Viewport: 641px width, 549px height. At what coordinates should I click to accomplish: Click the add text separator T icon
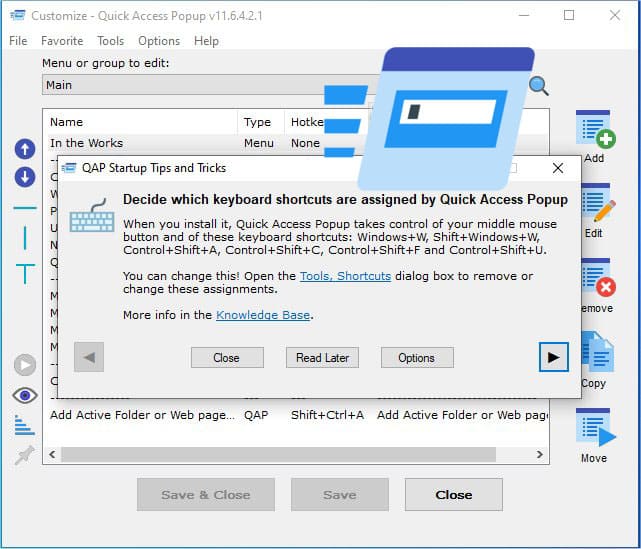[x=25, y=274]
